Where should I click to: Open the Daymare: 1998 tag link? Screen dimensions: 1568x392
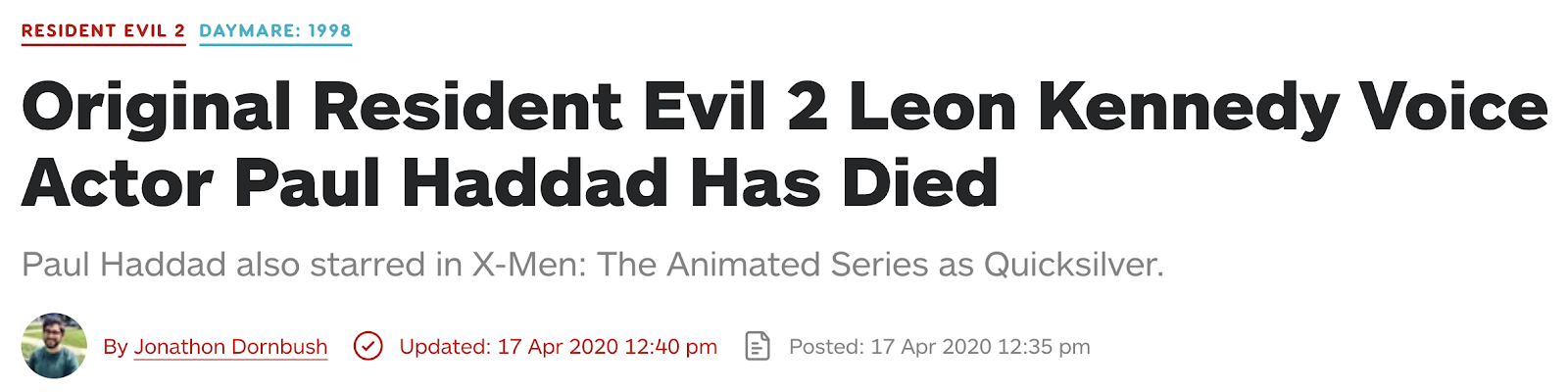point(275,30)
